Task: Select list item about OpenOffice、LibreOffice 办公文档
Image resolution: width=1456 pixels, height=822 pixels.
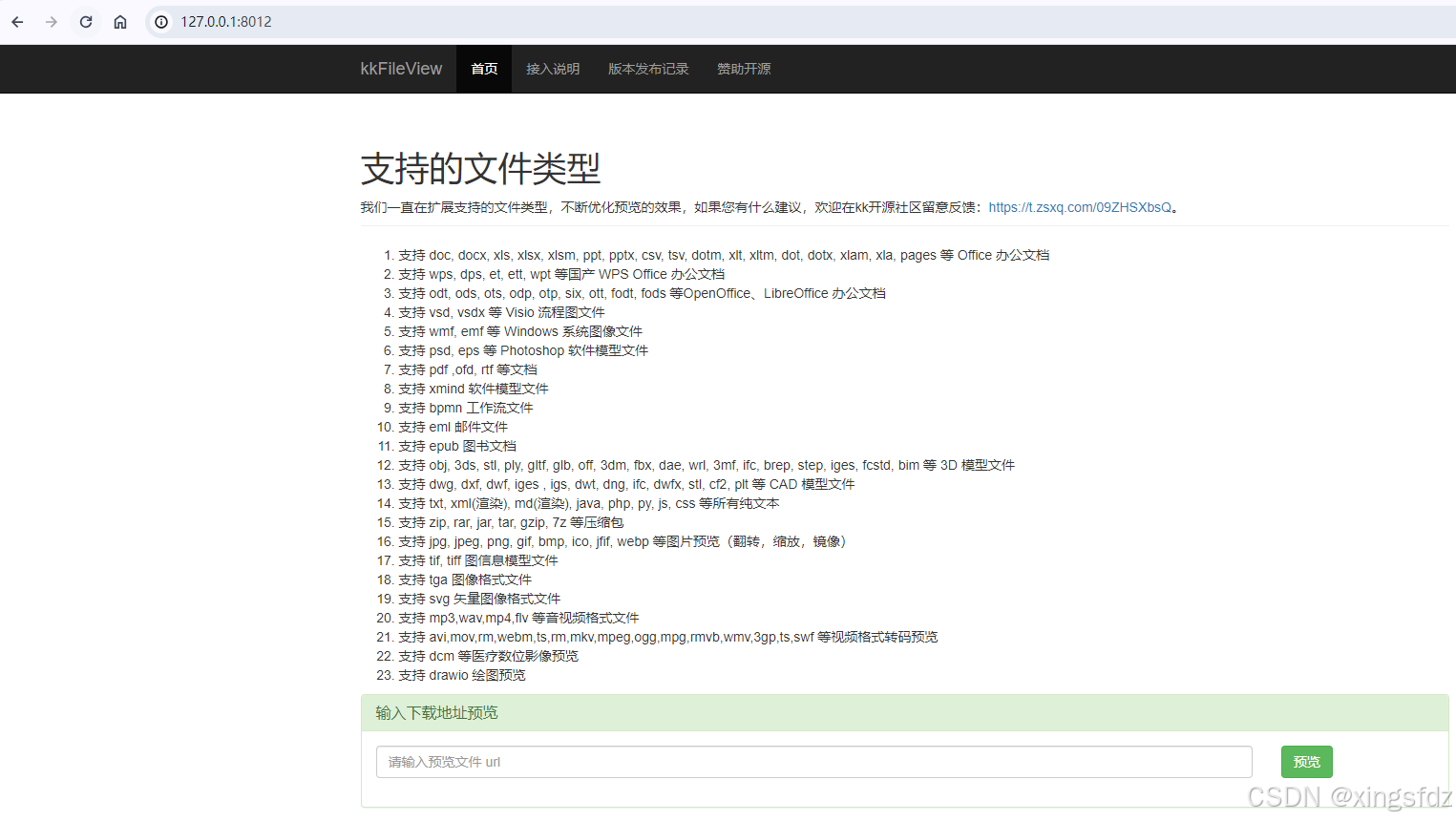Action: tap(642, 293)
